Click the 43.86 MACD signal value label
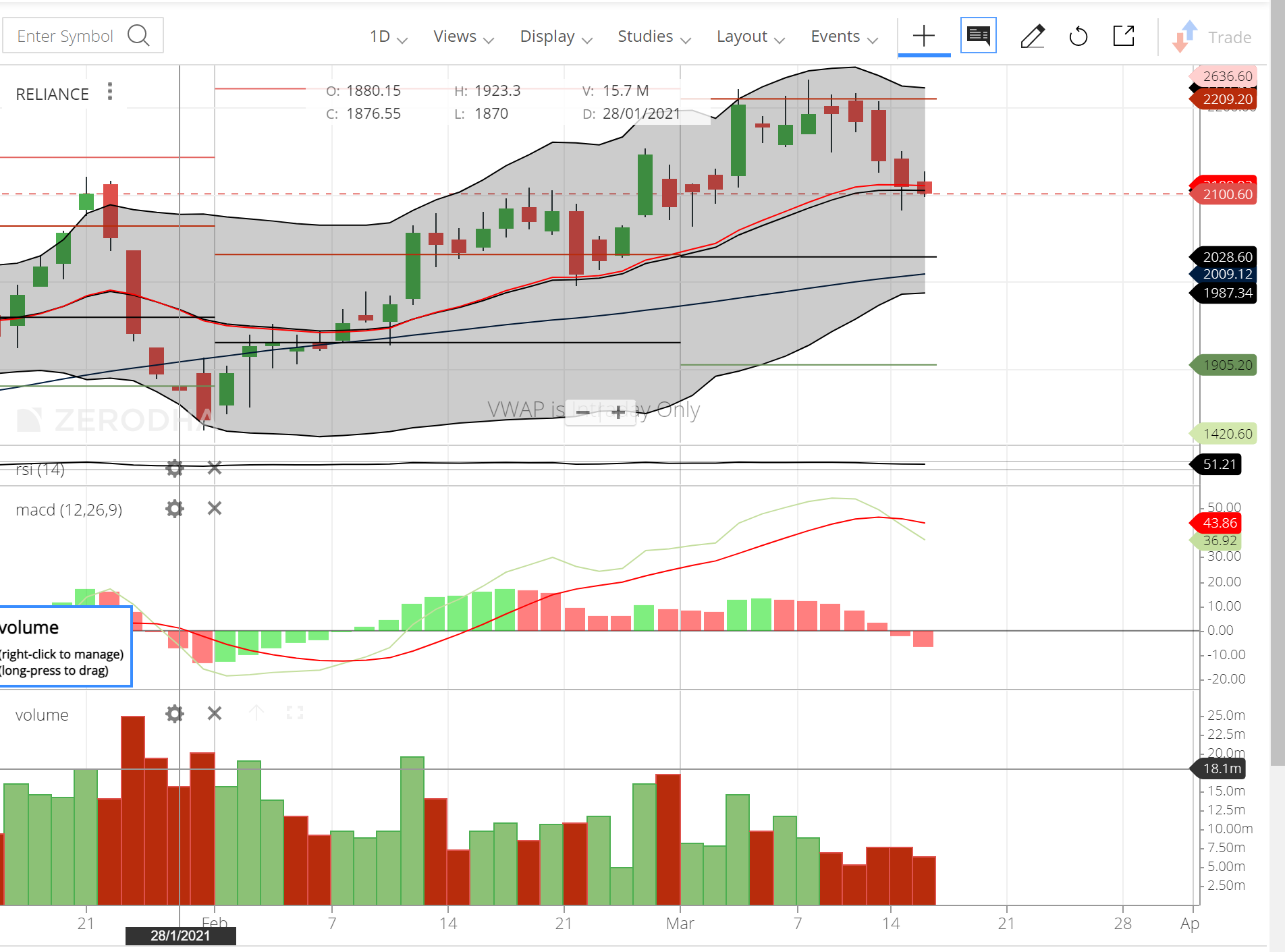 click(x=1215, y=523)
